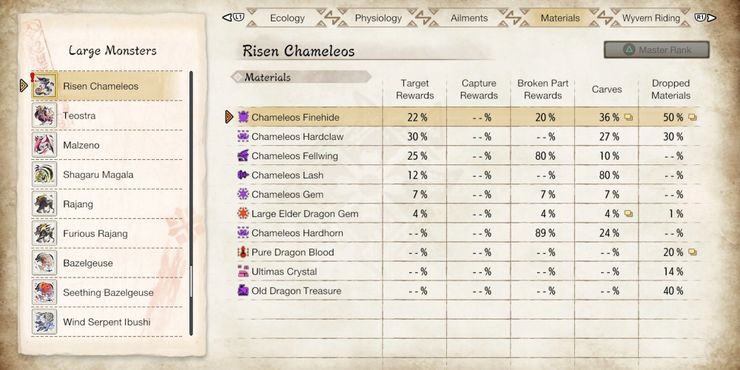Open the Physiology tab
This screenshot has width=740, height=370.
click(378, 18)
